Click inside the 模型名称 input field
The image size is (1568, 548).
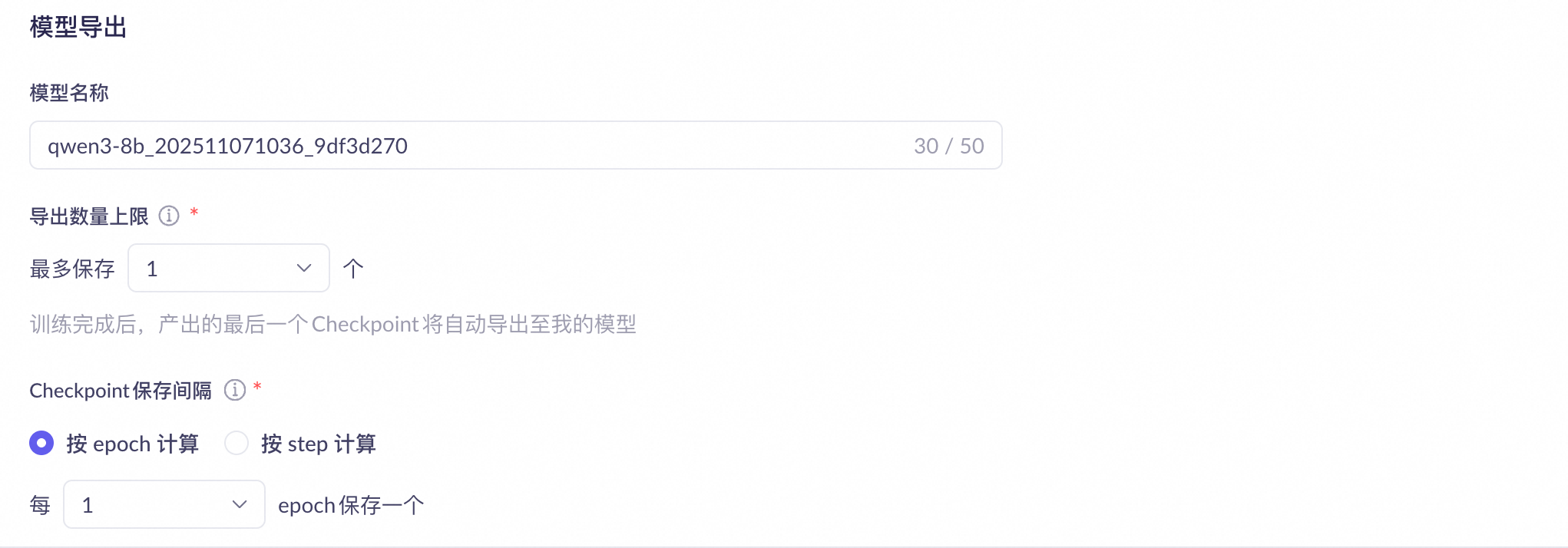click(x=516, y=145)
